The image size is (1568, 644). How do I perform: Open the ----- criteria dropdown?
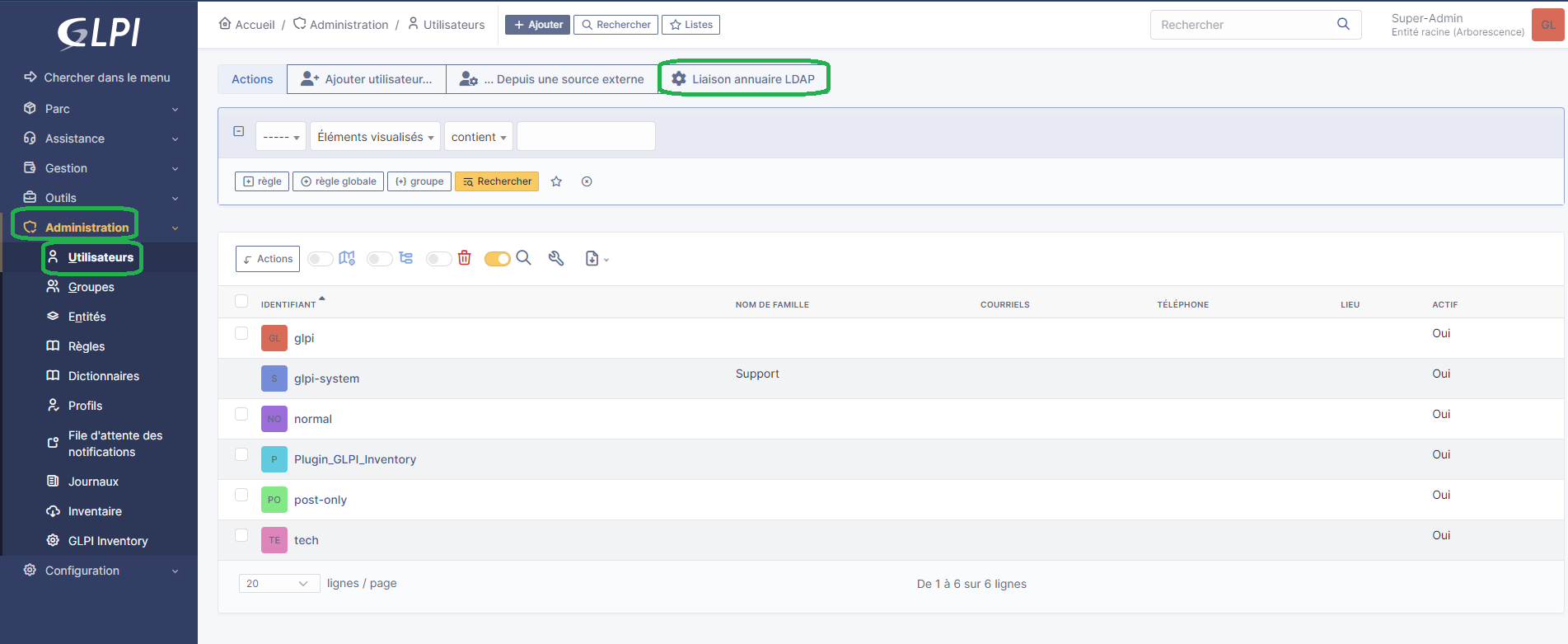(281, 136)
